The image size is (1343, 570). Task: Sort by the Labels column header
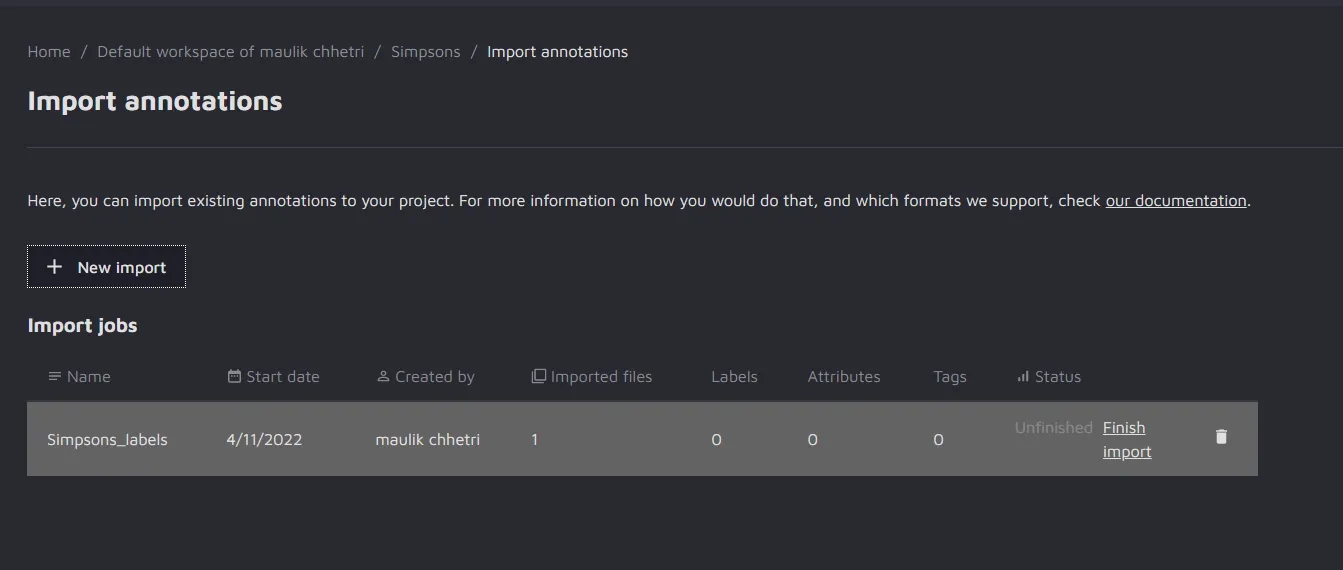click(x=734, y=377)
